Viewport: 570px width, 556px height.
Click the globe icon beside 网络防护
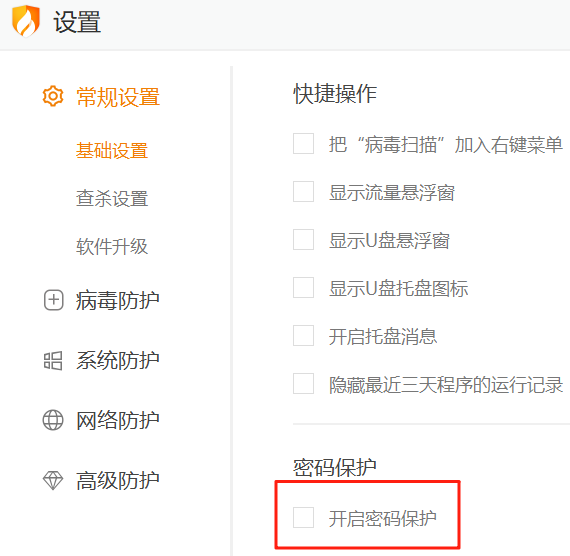tap(53, 420)
